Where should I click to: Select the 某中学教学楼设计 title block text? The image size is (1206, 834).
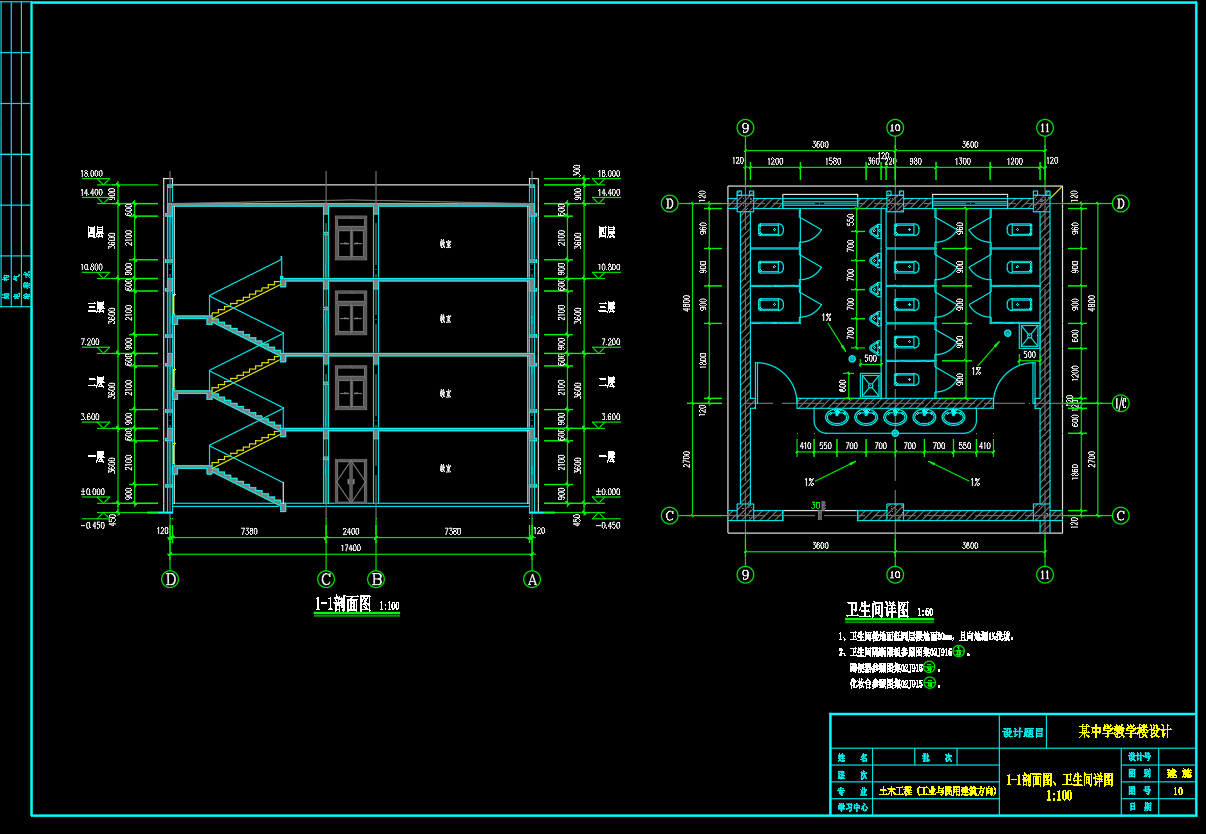tap(1124, 731)
